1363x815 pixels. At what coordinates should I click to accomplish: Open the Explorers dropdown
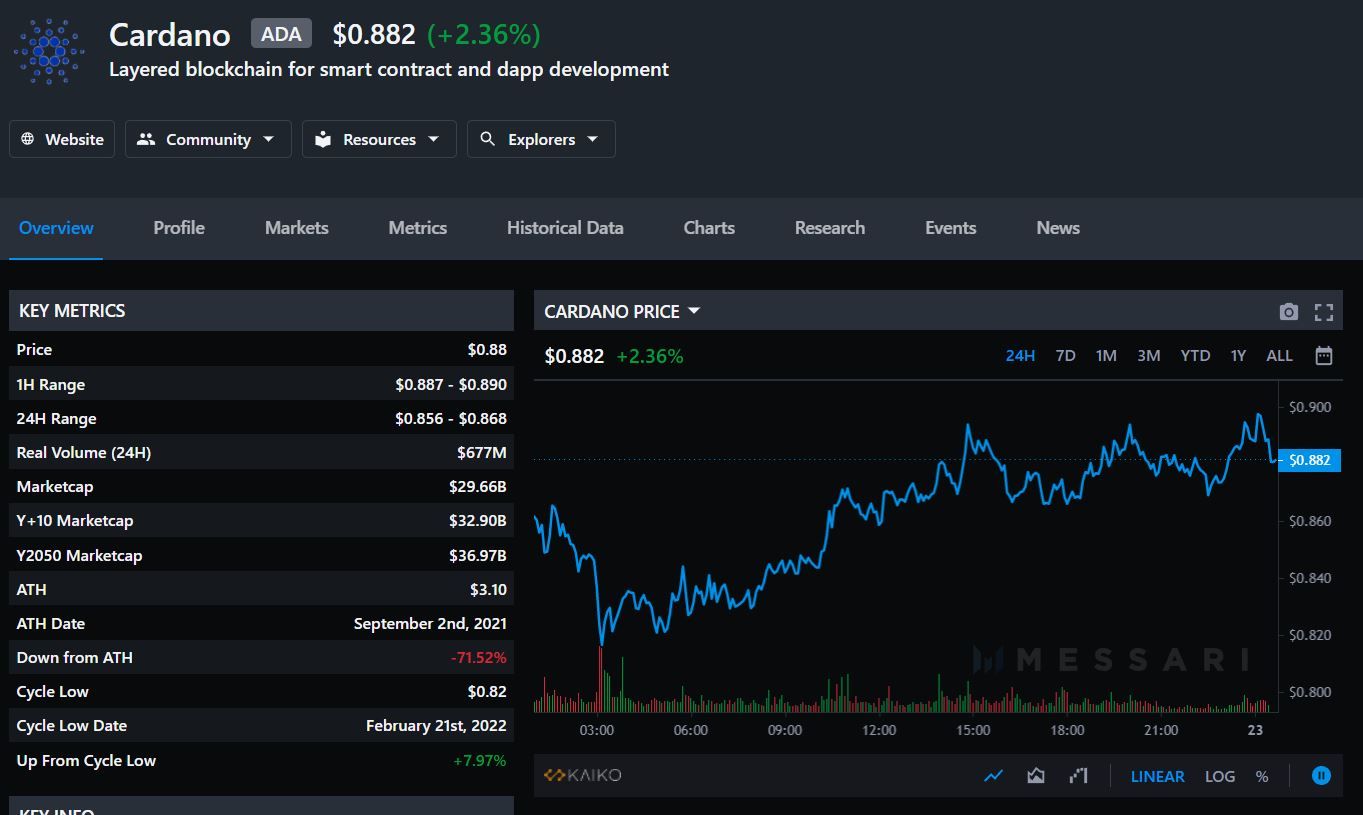pyautogui.click(x=541, y=139)
